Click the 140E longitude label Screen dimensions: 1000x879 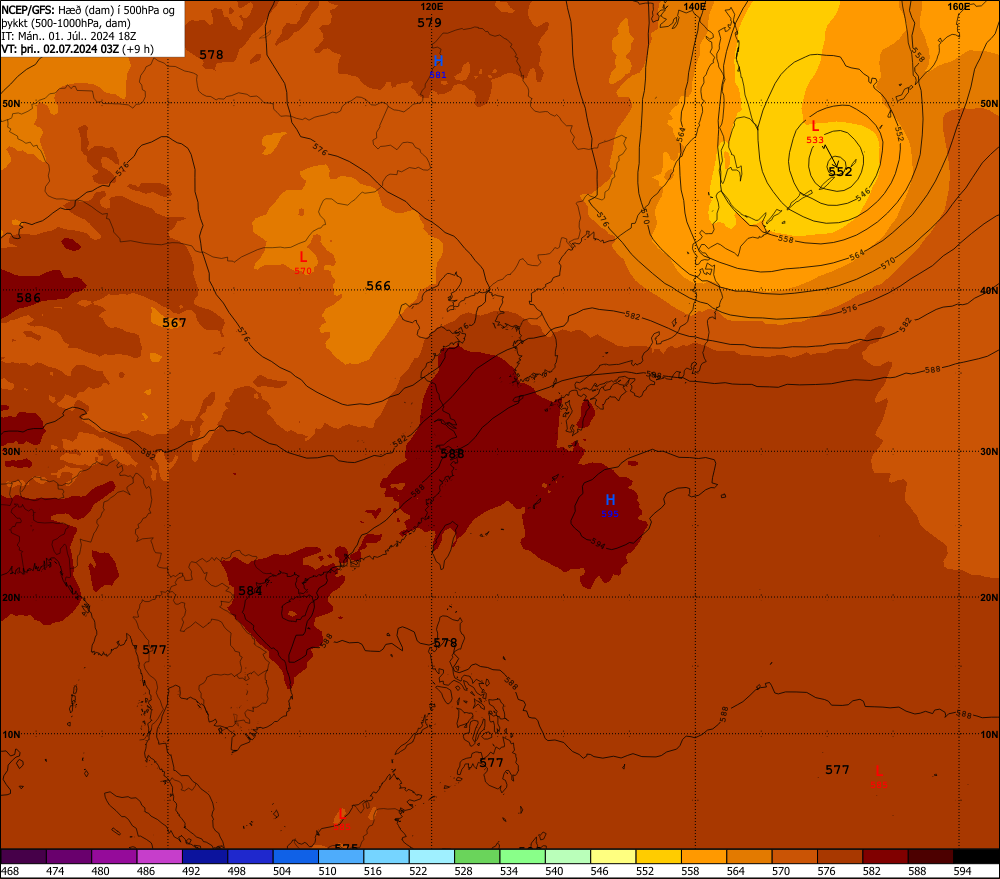(x=695, y=6)
